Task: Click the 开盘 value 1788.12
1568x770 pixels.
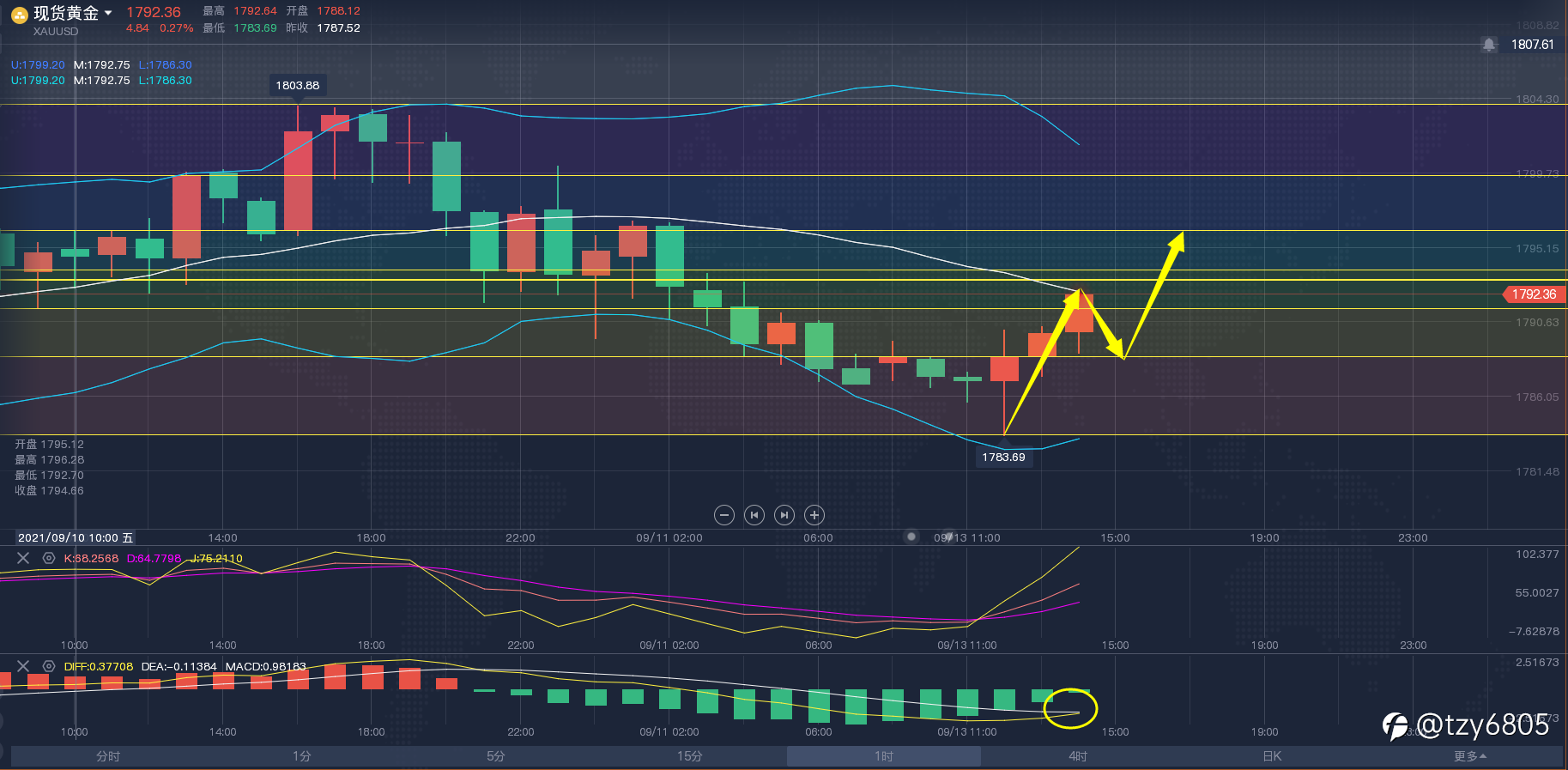Action: pyautogui.click(x=339, y=11)
